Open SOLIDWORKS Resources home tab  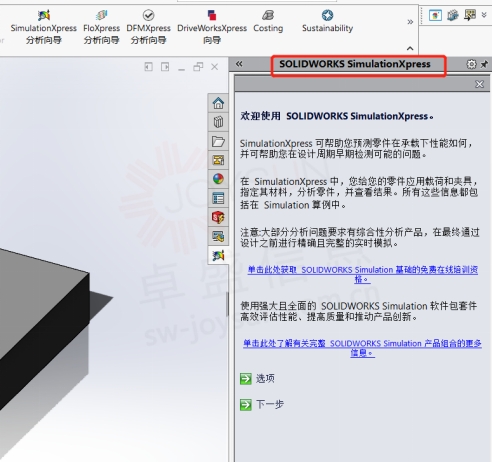[x=218, y=103]
